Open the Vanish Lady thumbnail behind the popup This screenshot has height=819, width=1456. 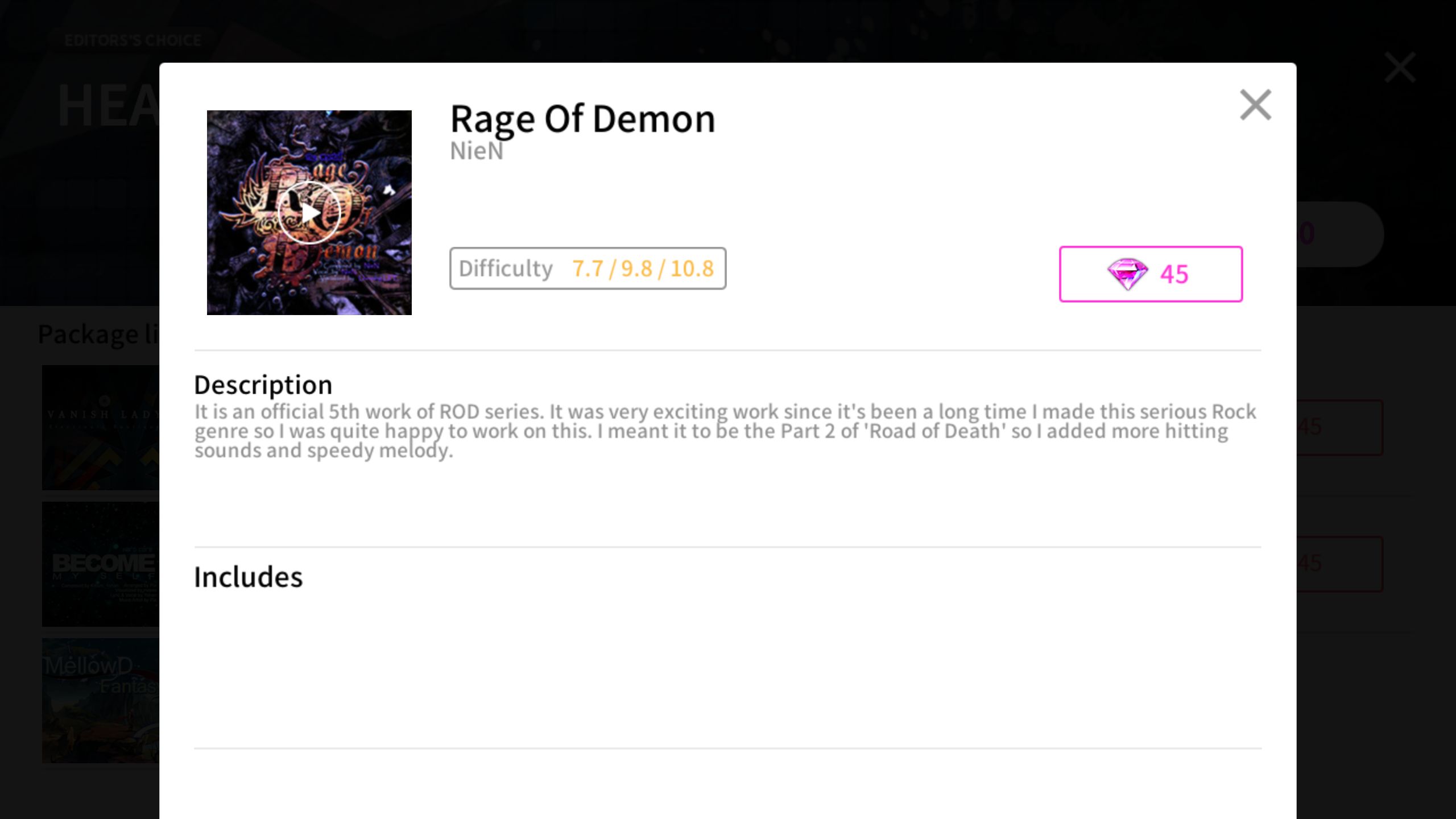point(101,428)
